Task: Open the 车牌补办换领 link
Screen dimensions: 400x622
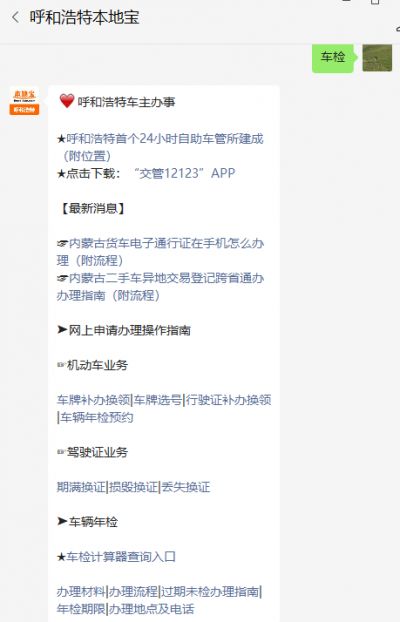Action: click(x=93, y=400)
